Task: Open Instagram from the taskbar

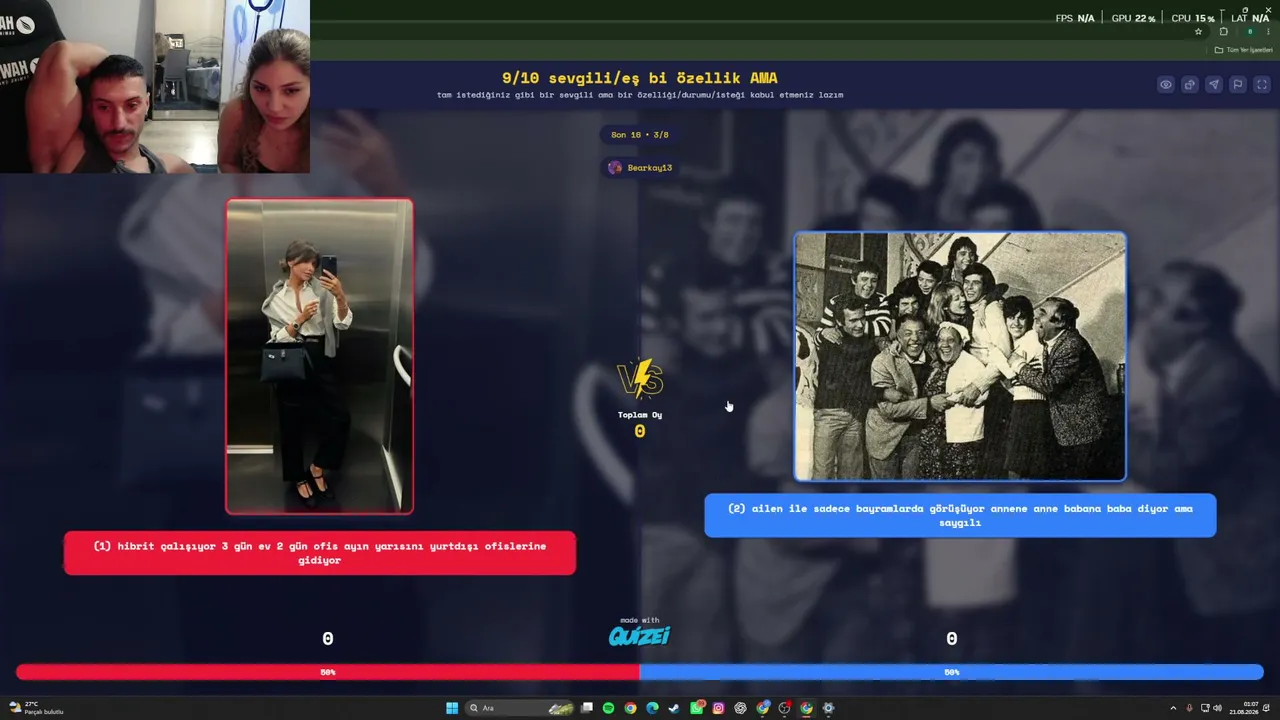Action: pyautogui.click(x=718, y=708)
